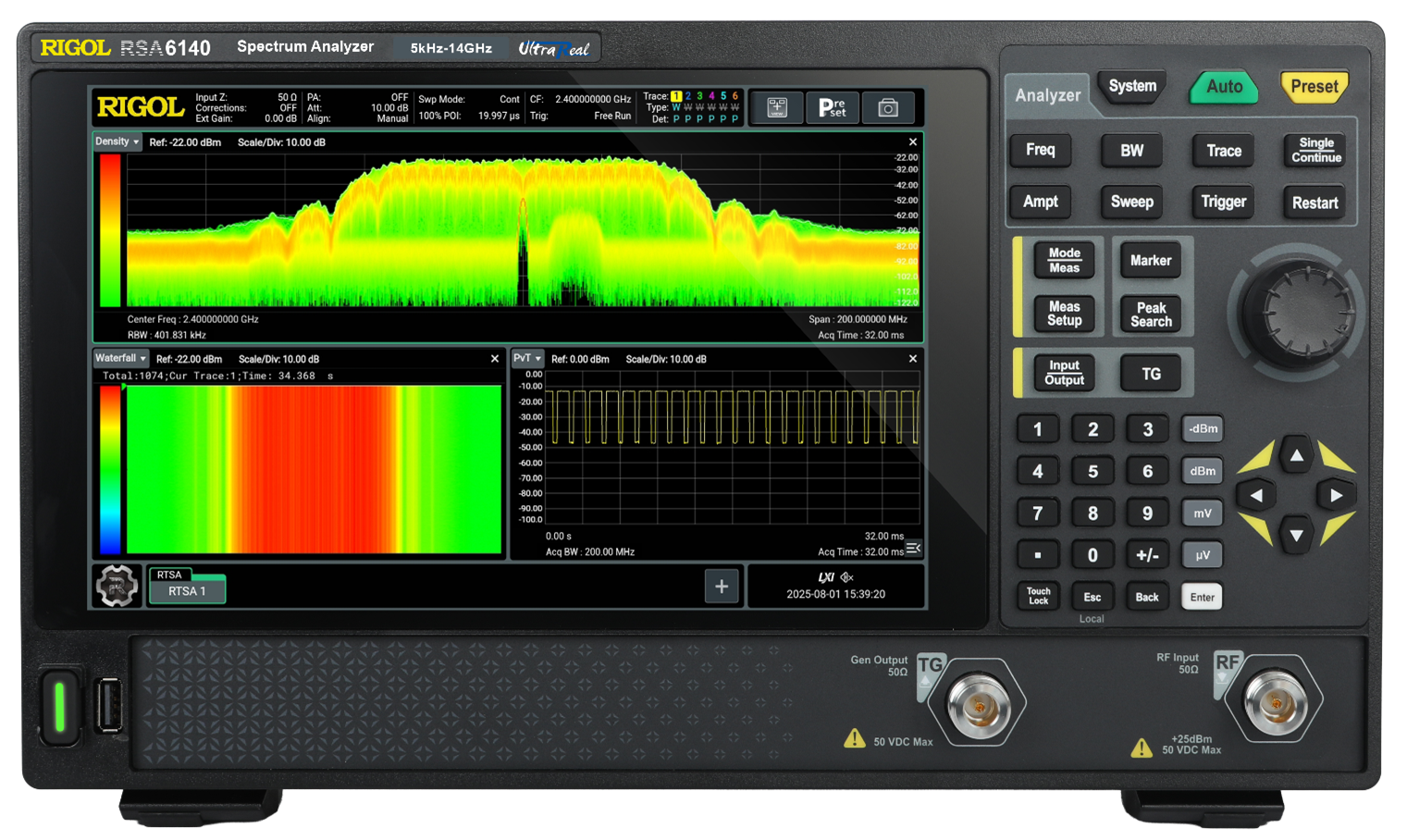The width and height of the screenshot is (1407, 840).
Task: Push the Trigger key
Action: pyautogui.click(x=1224, y=202)
